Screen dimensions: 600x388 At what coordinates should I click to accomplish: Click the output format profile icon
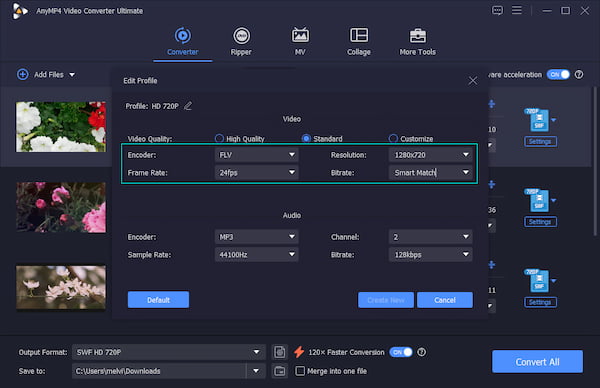(x=280, y=352)
